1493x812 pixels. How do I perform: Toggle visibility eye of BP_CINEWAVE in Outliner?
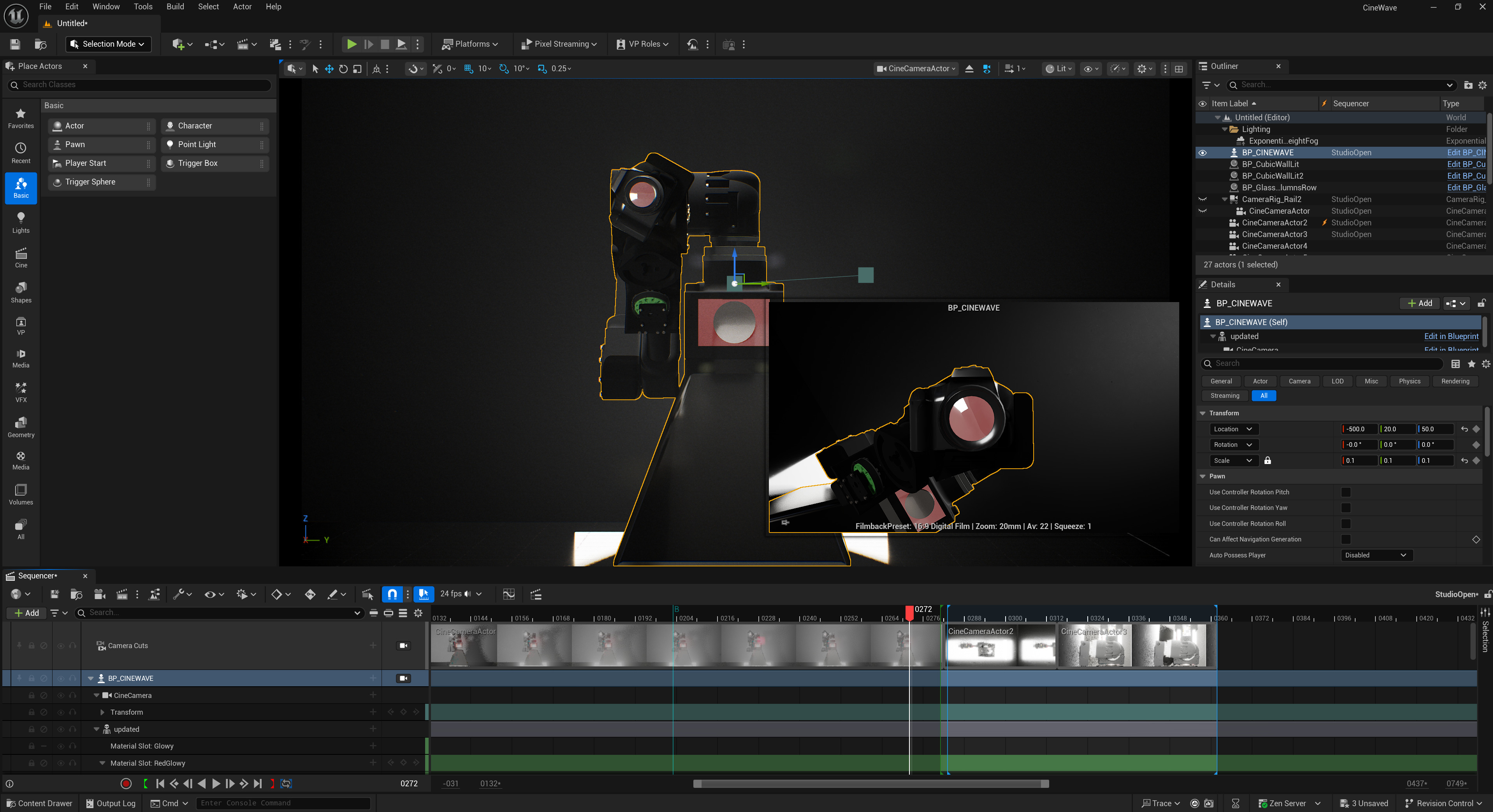(1203, 153)
